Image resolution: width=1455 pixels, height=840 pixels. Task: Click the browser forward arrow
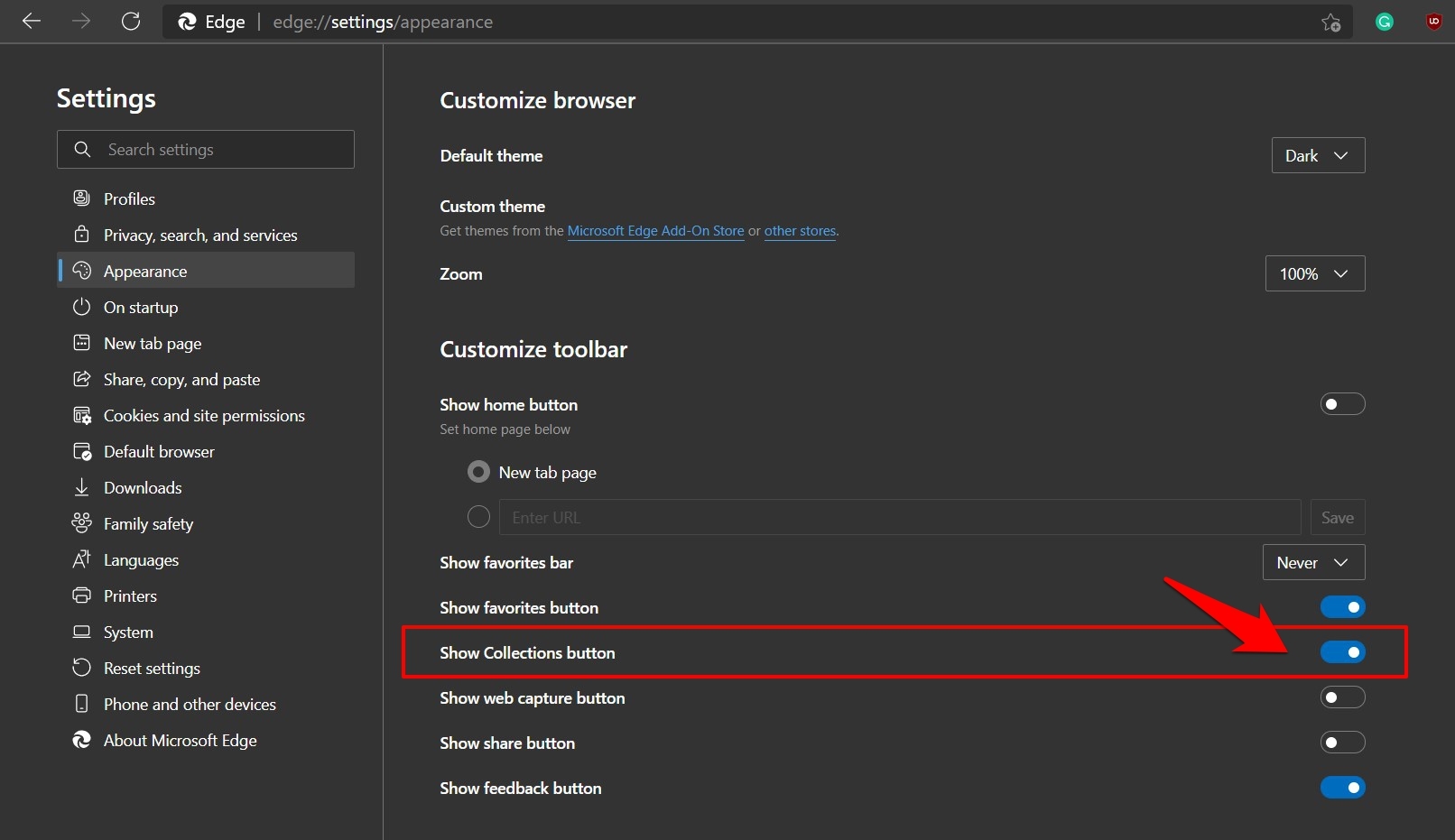point(81,21)
